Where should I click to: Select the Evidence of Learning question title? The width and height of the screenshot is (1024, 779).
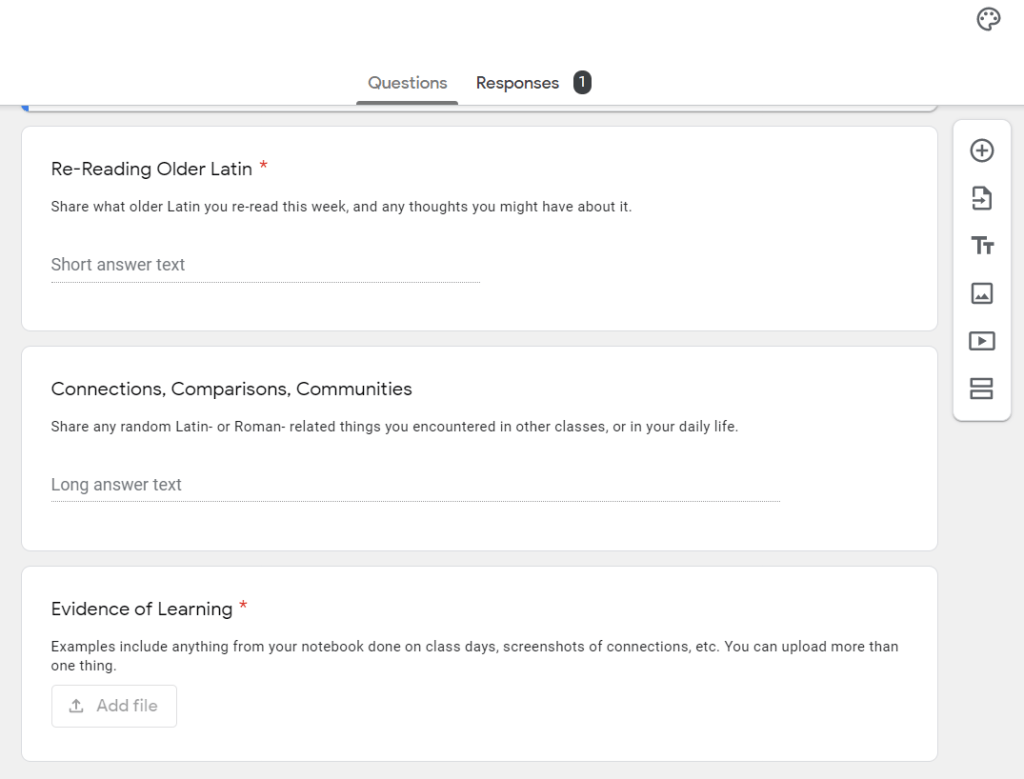pyautogui.click(x=142, y=609)
